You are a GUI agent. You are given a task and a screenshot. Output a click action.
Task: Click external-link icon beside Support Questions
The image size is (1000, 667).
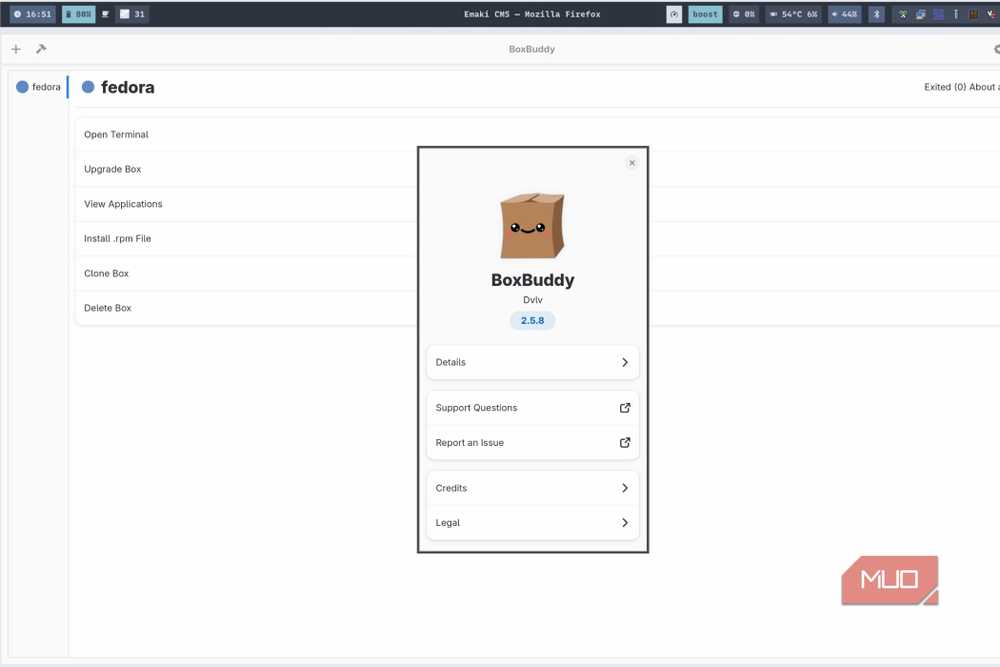(x=625, y=407)
